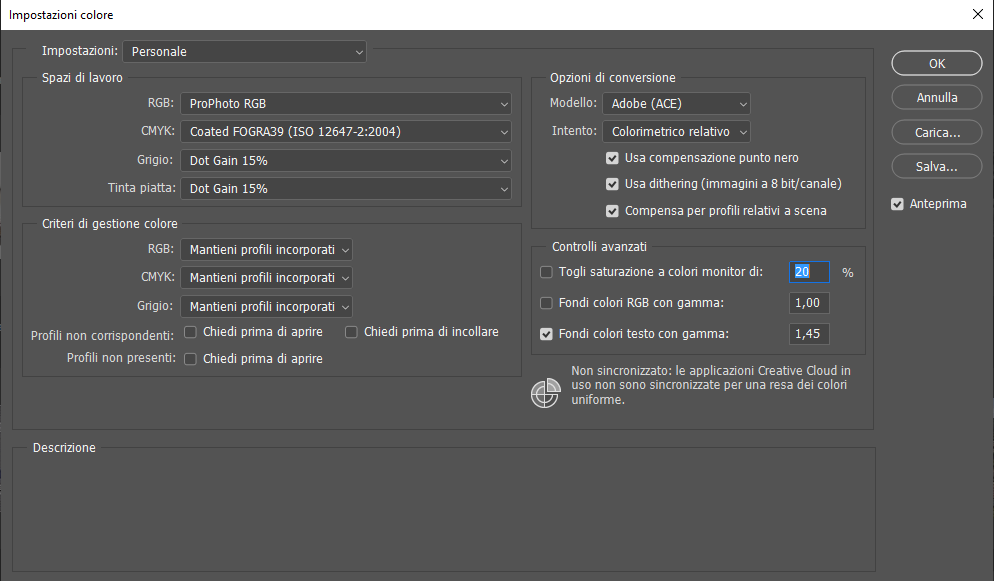This screenshot has height=581, width=994.
Task: Check Chiedi prima di incollare option
Action: tap(352, 332)
